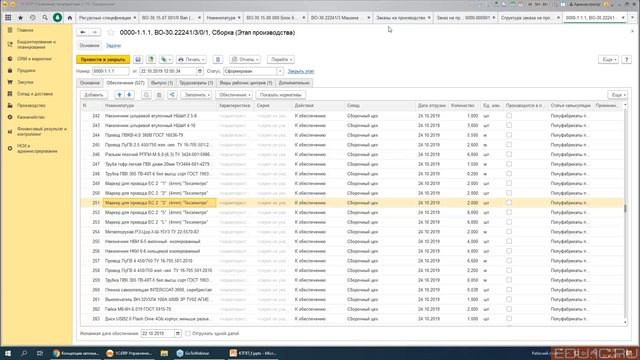Toggle checkbox in row 244
This screenshot has width=640, height=360.
point(509,135)
